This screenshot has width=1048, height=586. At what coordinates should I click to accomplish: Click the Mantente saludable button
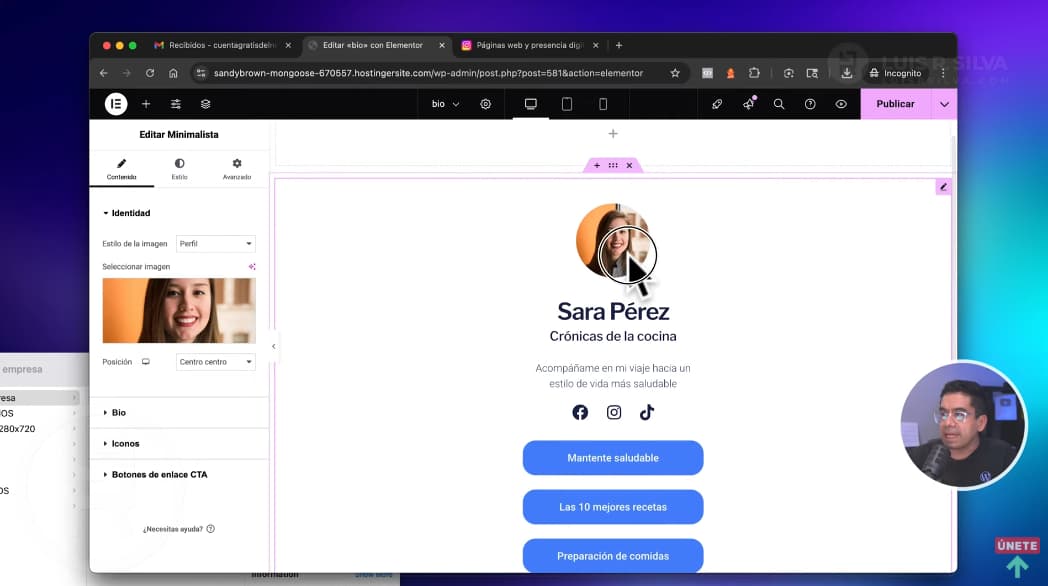tap(613, 458)
